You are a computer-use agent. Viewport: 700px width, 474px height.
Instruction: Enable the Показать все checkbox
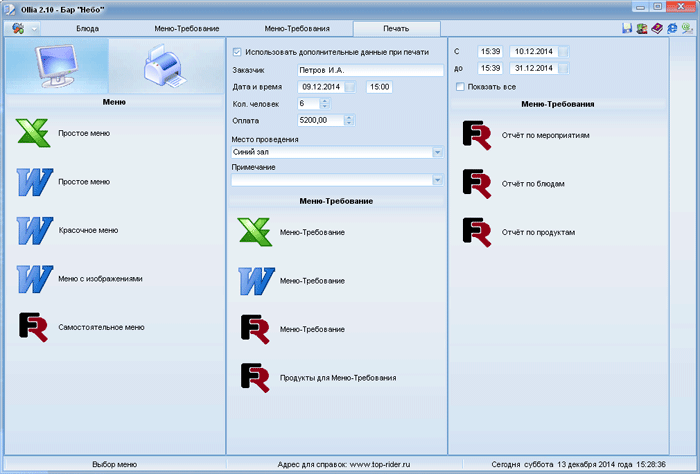460,87
